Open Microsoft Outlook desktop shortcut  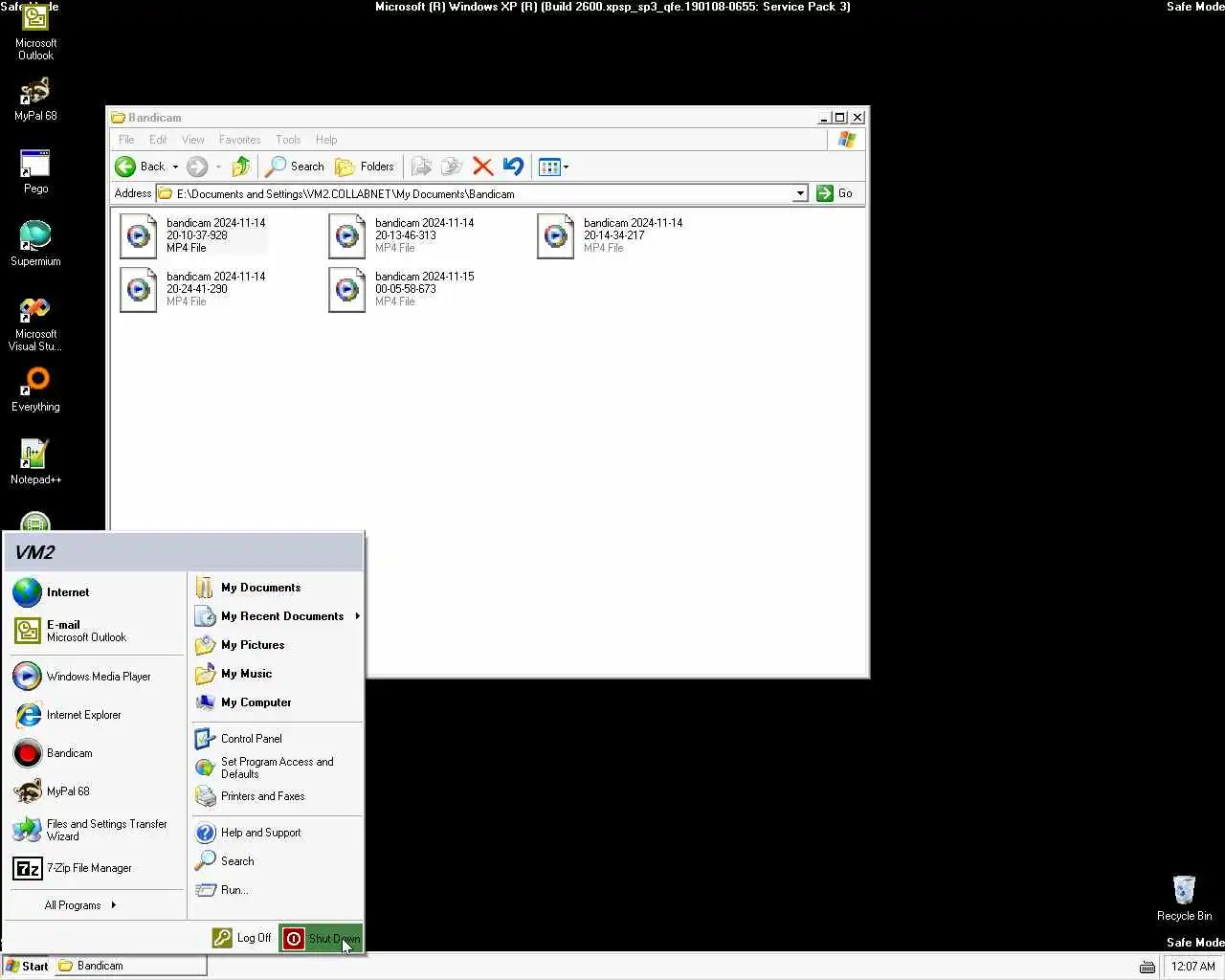(35, 32)
